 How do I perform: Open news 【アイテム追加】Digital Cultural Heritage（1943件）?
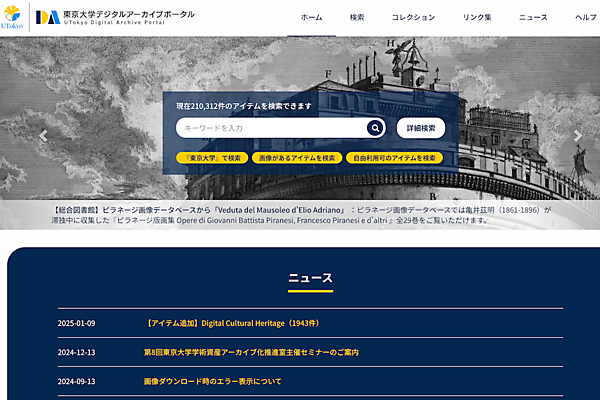tap(233, 323)
